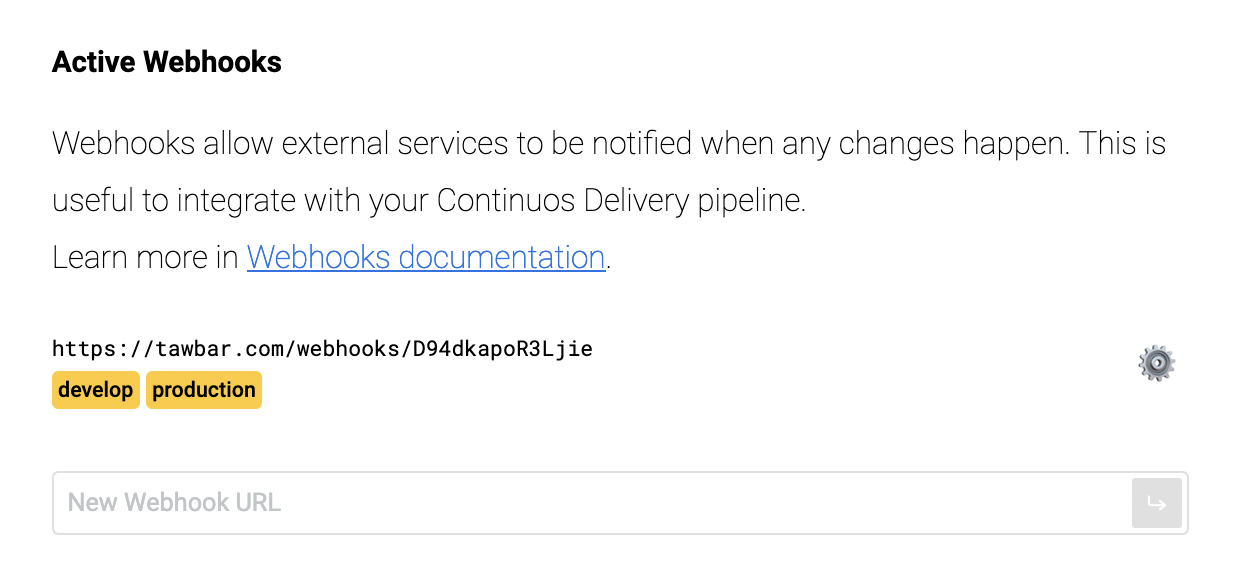The image size is (1242, 580).
Task: Click the webhooks description paragraph
Action: click(608, 144)
